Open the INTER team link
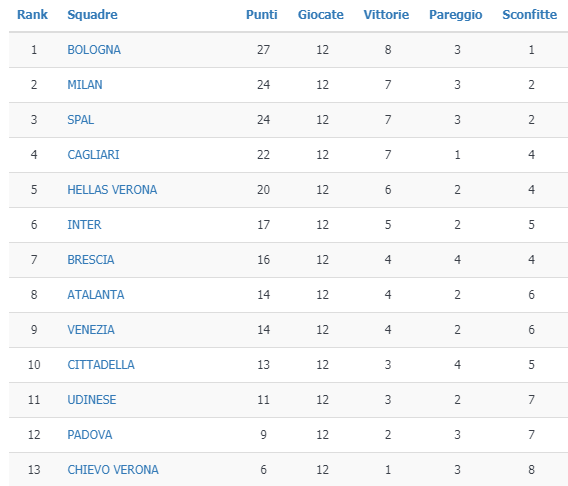Image resolution: width=568 pixels, height=486 pixels. point(84,225)
